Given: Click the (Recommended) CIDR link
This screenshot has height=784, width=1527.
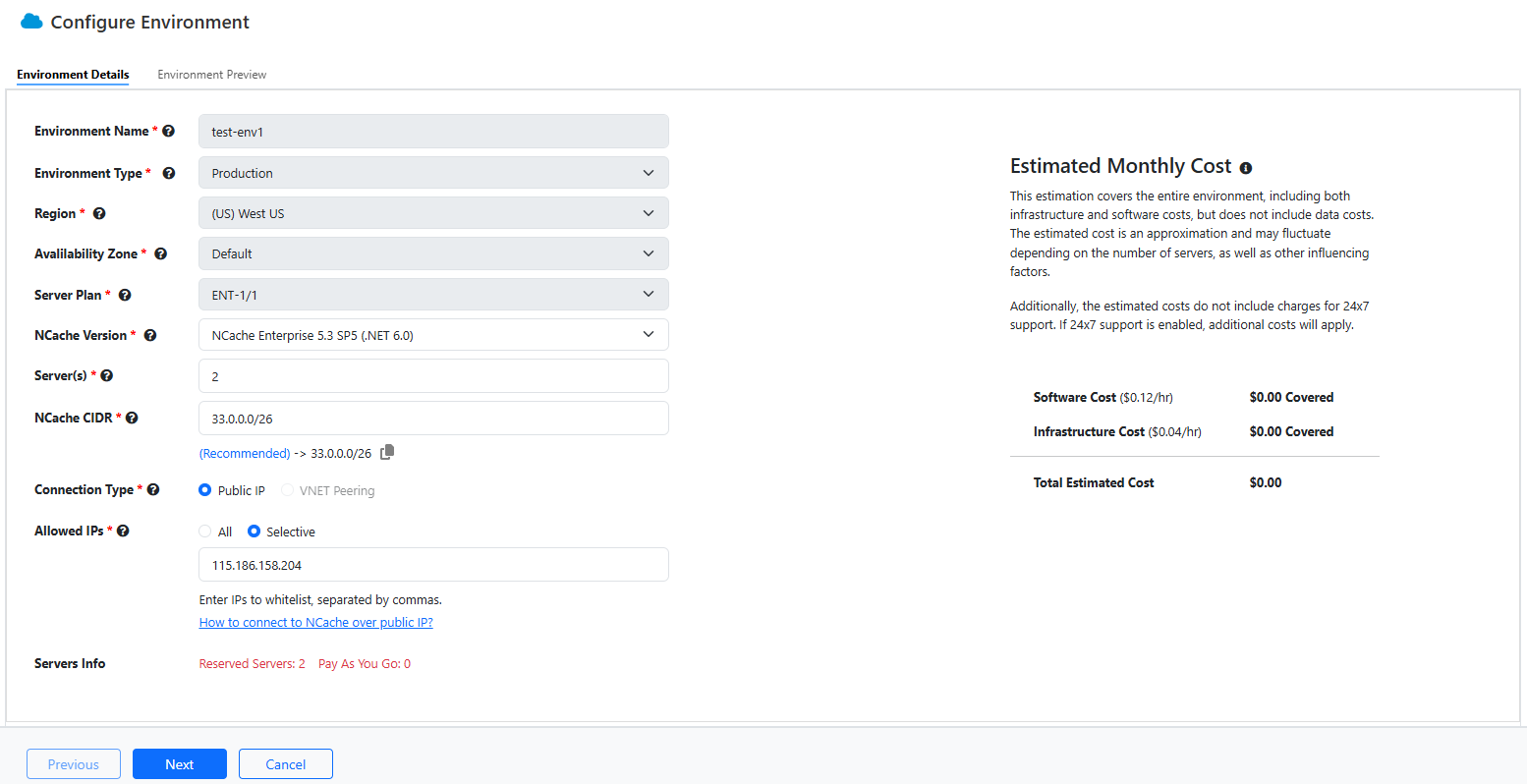Looking at the screenshot, I should pyautogui.click(x=245, y=453).
